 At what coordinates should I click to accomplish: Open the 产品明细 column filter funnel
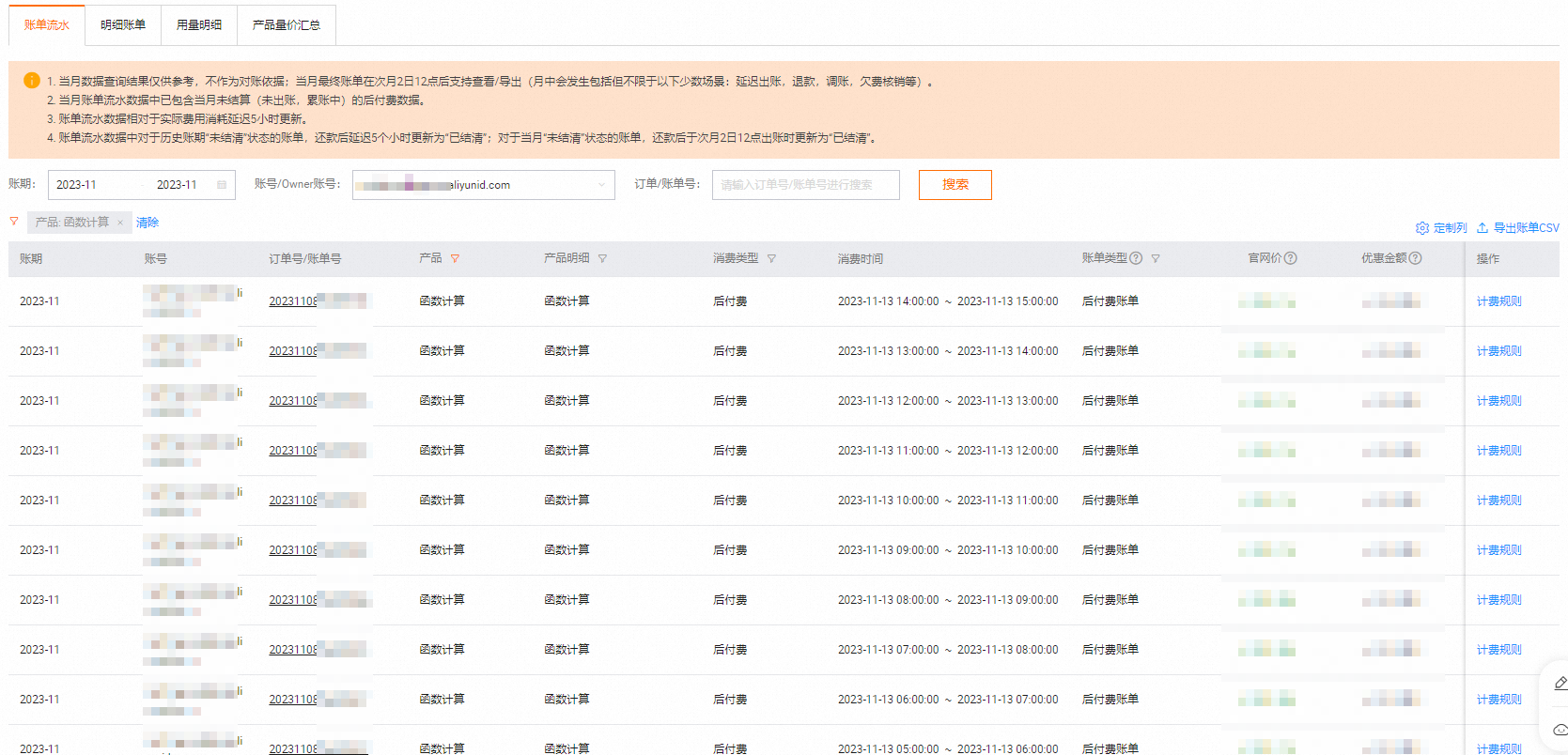(x=602, y=258)
